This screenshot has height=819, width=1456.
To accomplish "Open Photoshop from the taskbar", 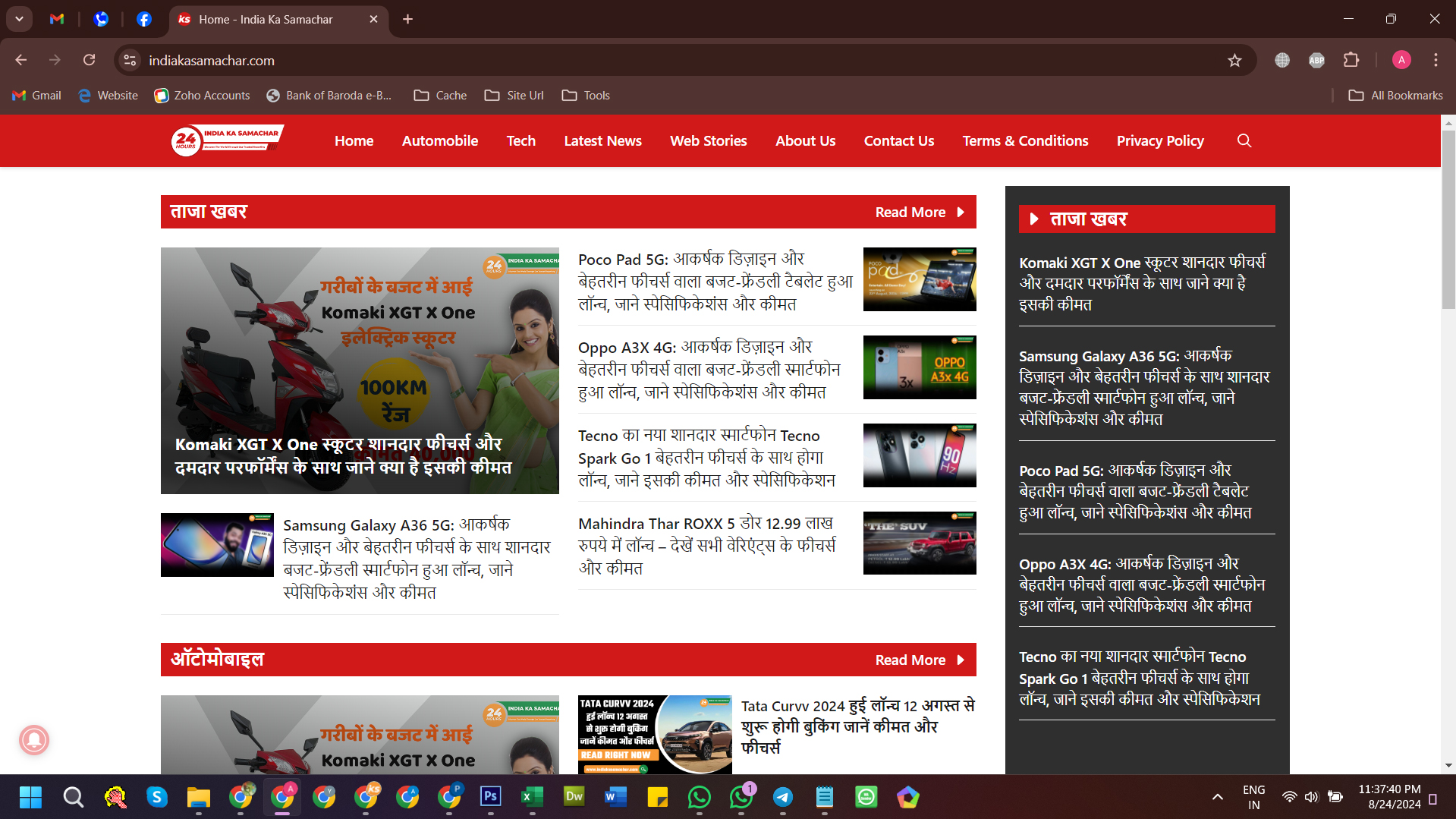I will pos(490,796).
